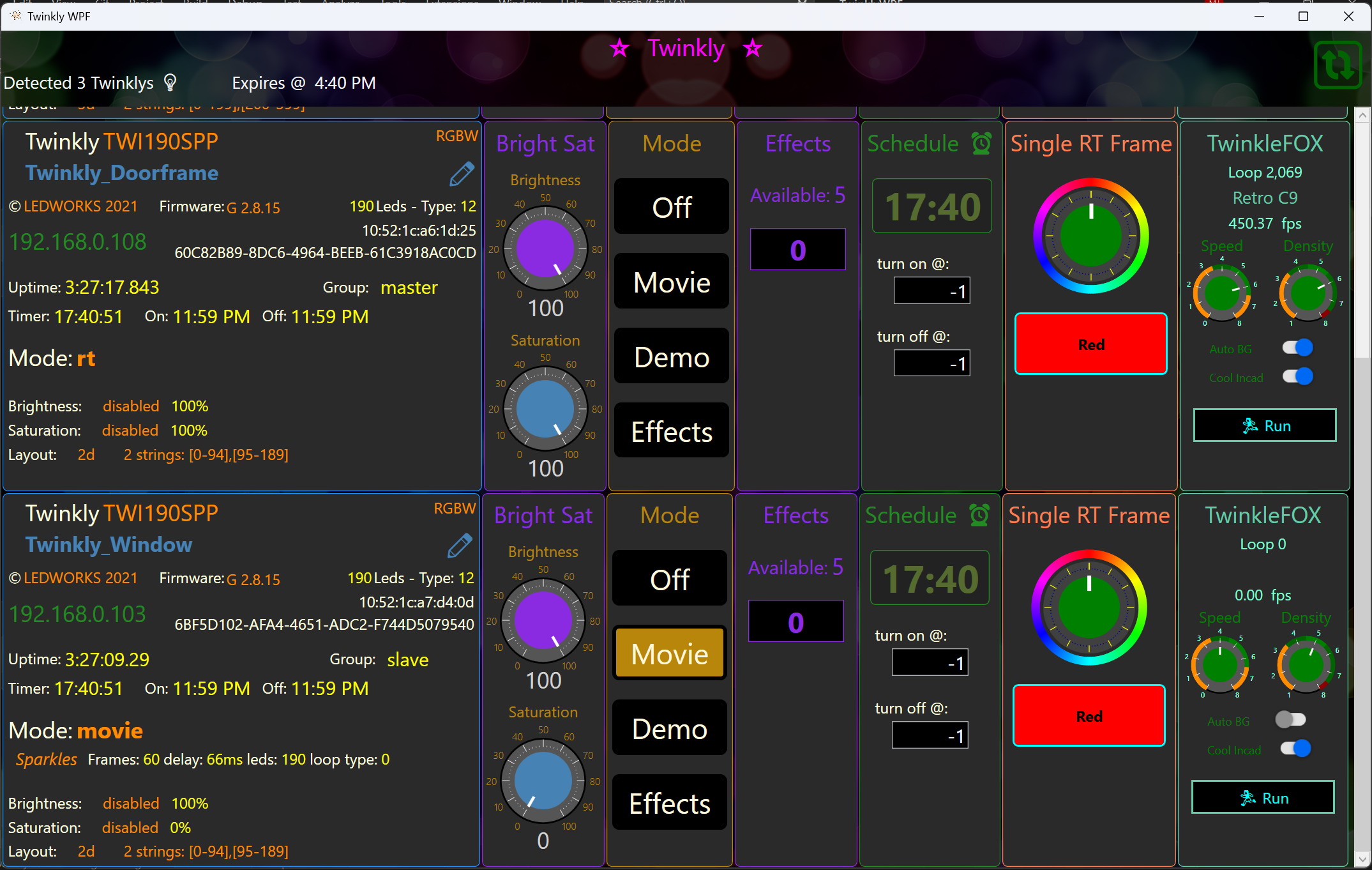
Task: Click the Schedule alarm clock icon for Twinkly_Window
Action: coord(979,515)
